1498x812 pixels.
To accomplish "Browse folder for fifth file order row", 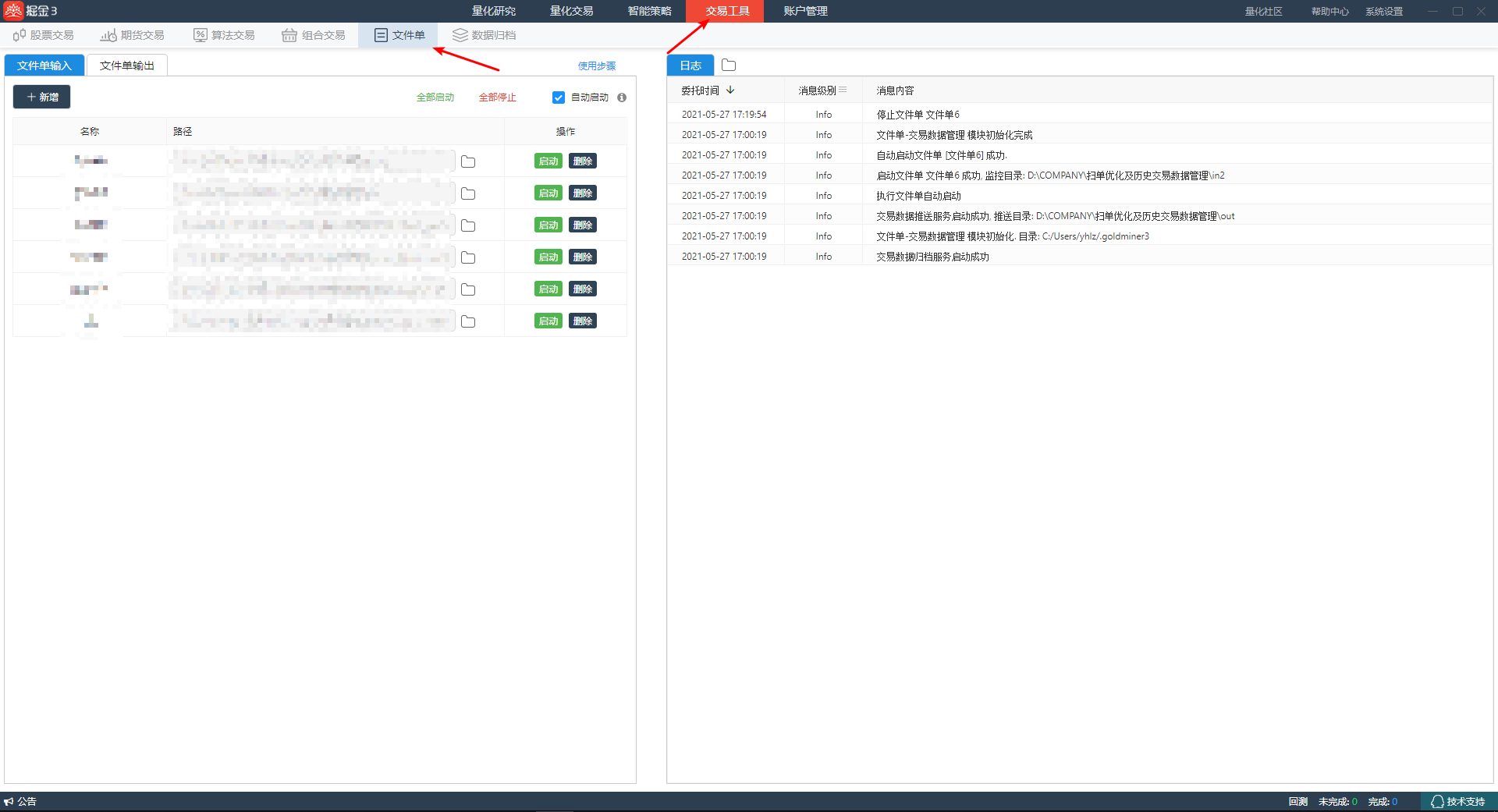I will click(x=468, y=289).
